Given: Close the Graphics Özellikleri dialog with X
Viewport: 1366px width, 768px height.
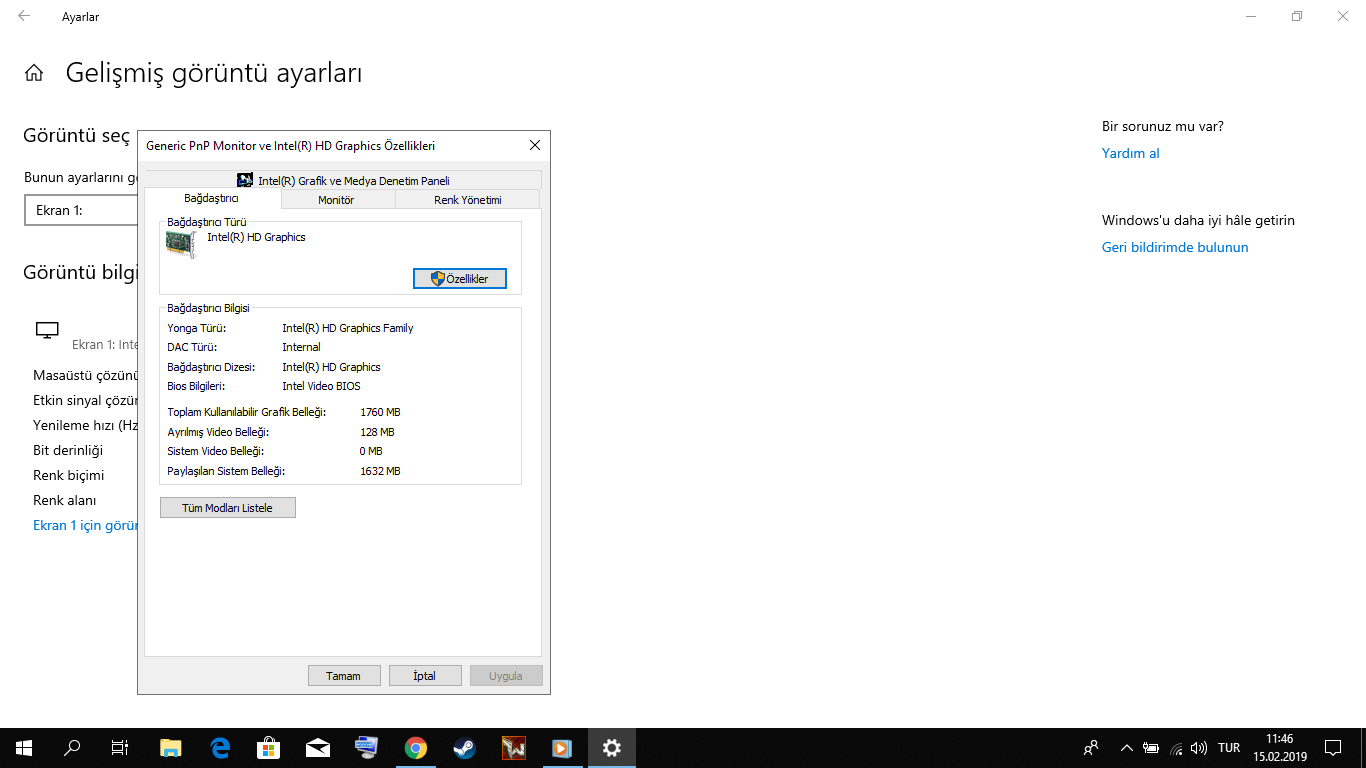Looking at the screenshot, I should [535, 145].
